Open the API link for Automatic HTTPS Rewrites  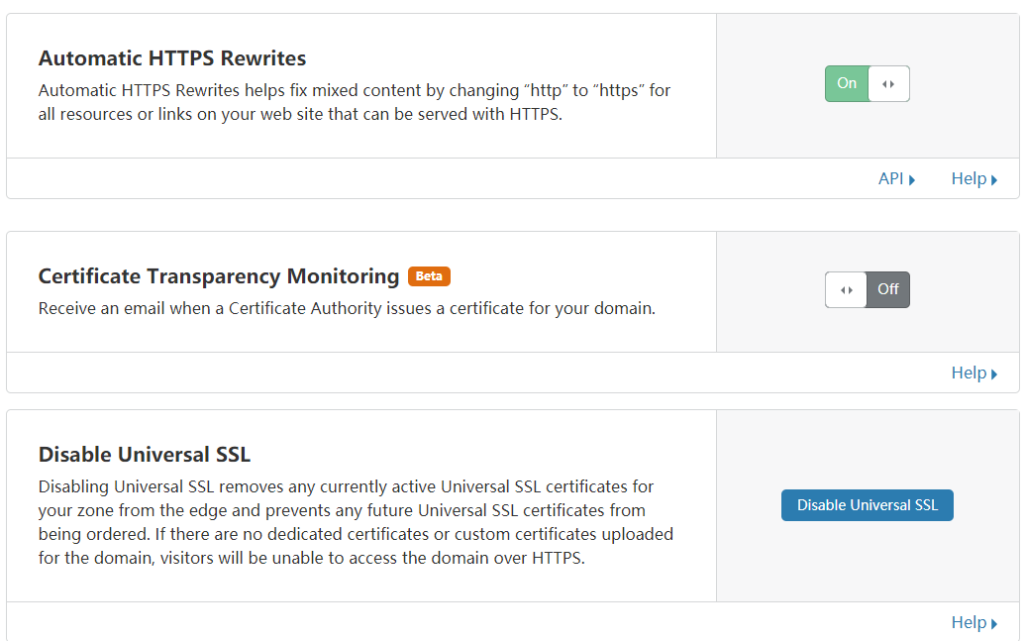(x=896, y=179)
